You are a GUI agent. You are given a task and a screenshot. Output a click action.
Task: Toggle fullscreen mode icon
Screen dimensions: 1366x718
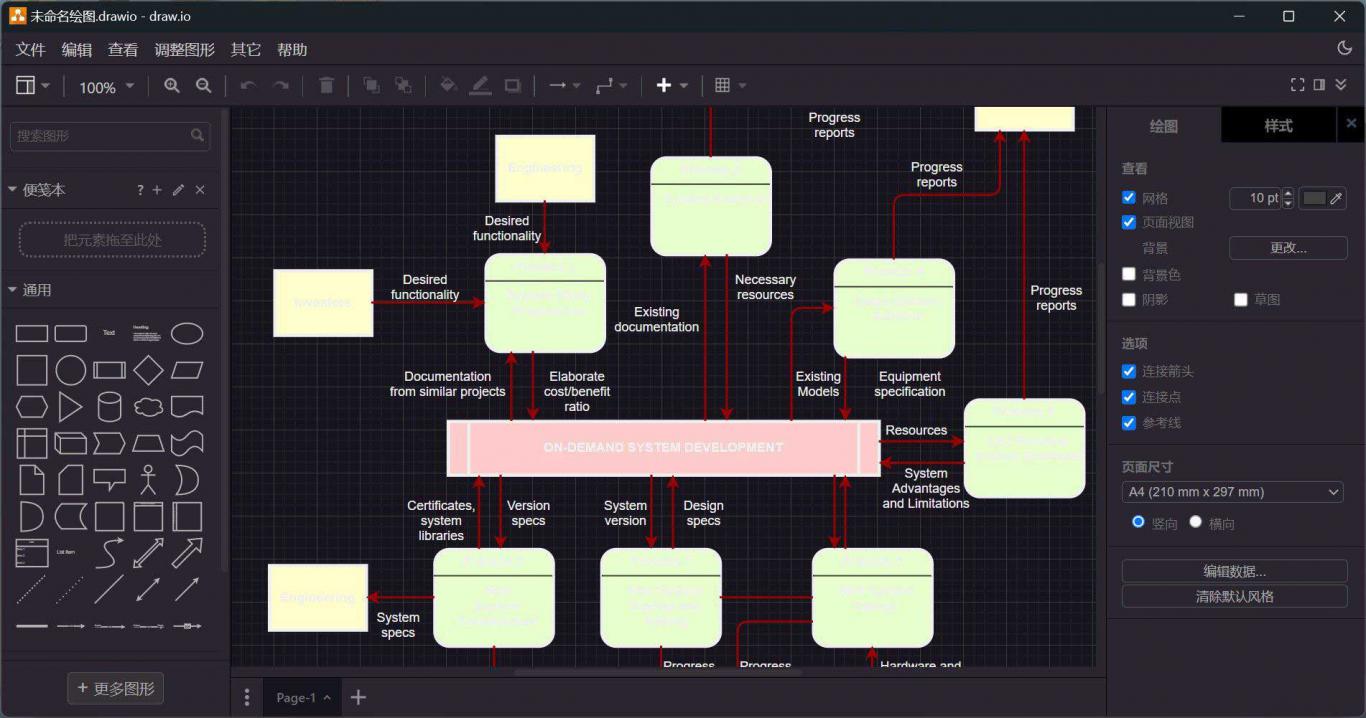tap(1297, 85)
